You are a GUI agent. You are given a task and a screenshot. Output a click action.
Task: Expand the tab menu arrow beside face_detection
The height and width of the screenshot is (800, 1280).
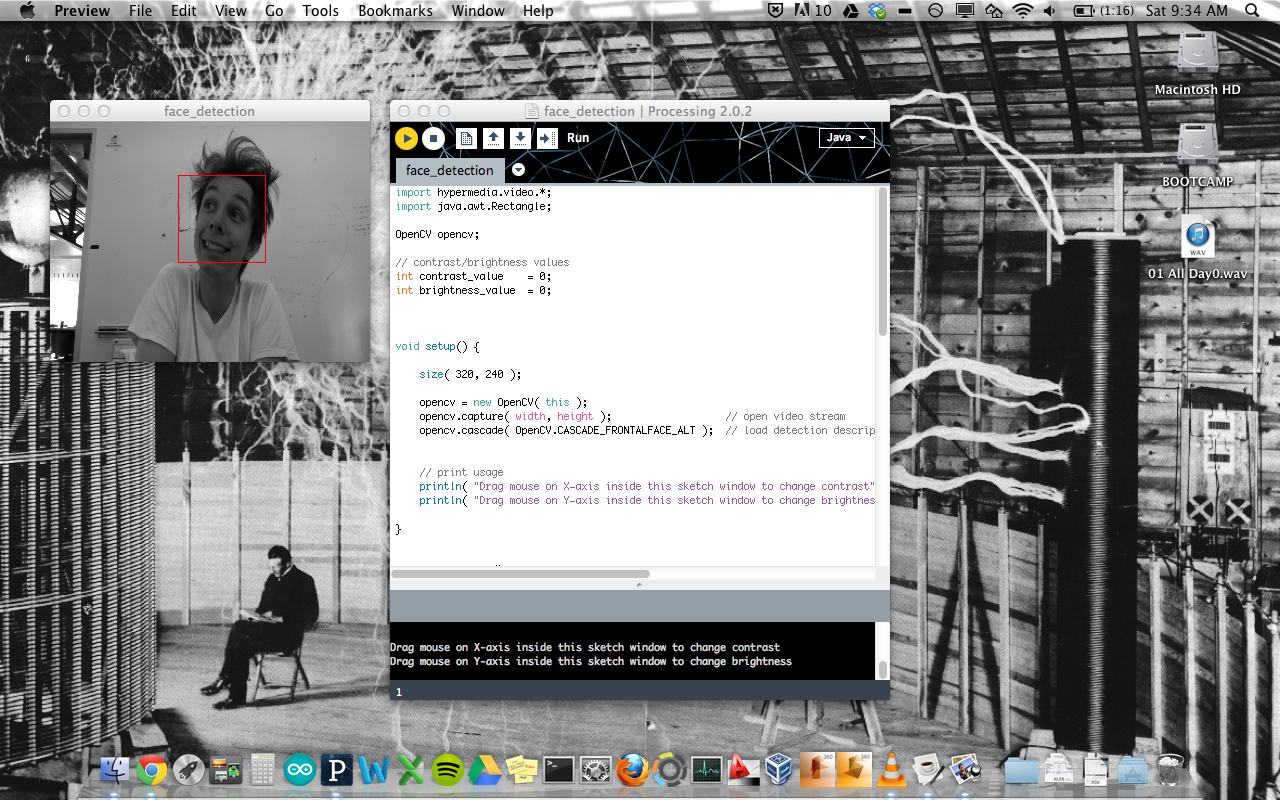518,170
